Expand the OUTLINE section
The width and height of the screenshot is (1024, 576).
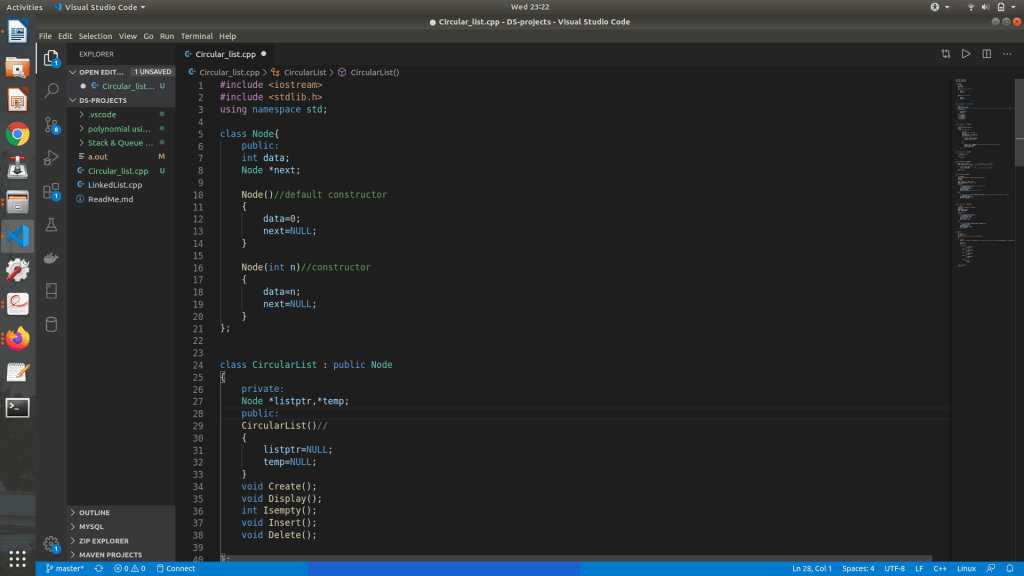pyautogui.click(x=94, y=513)
